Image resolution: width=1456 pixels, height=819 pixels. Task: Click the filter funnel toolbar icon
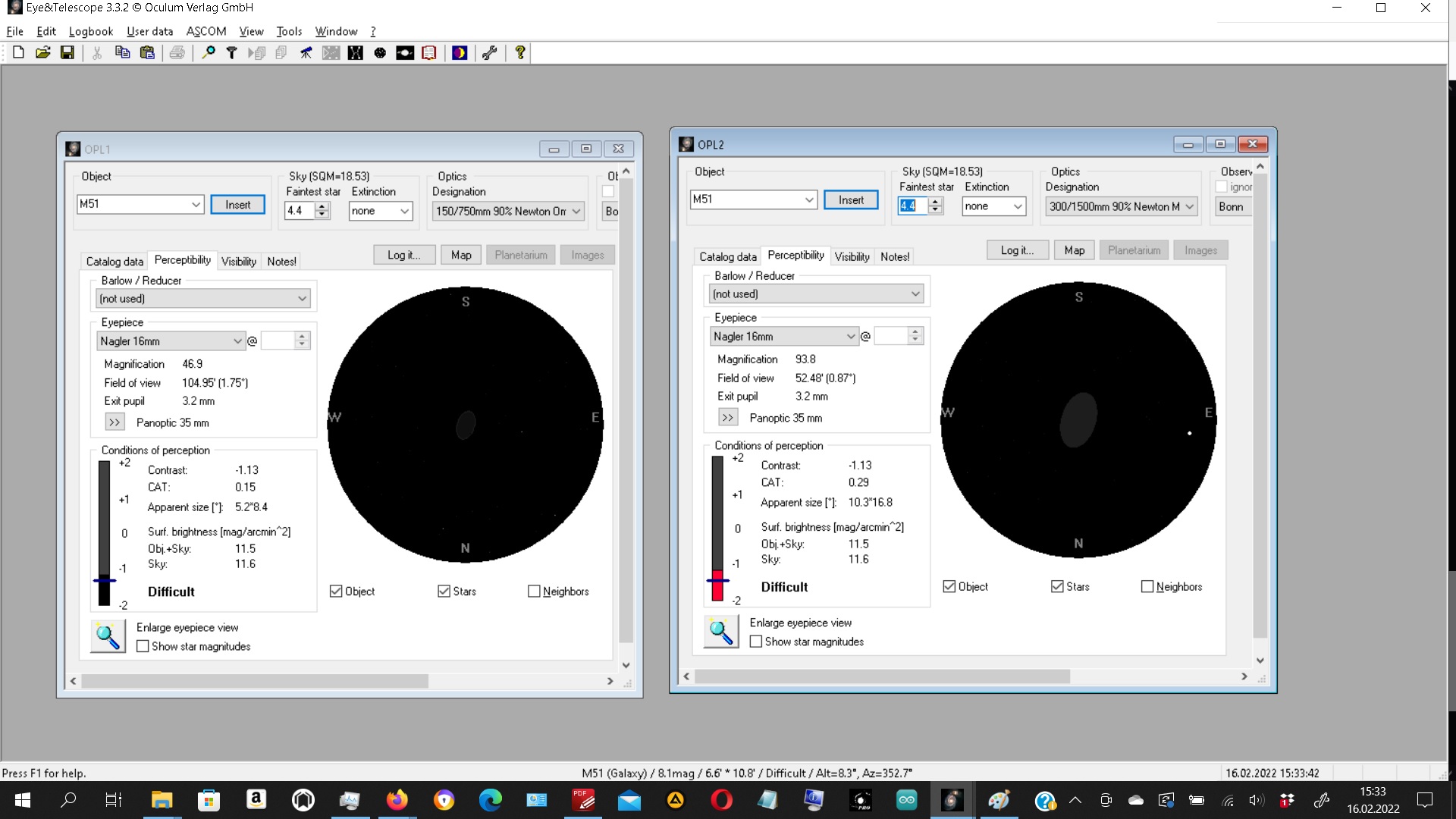(232, 52)
